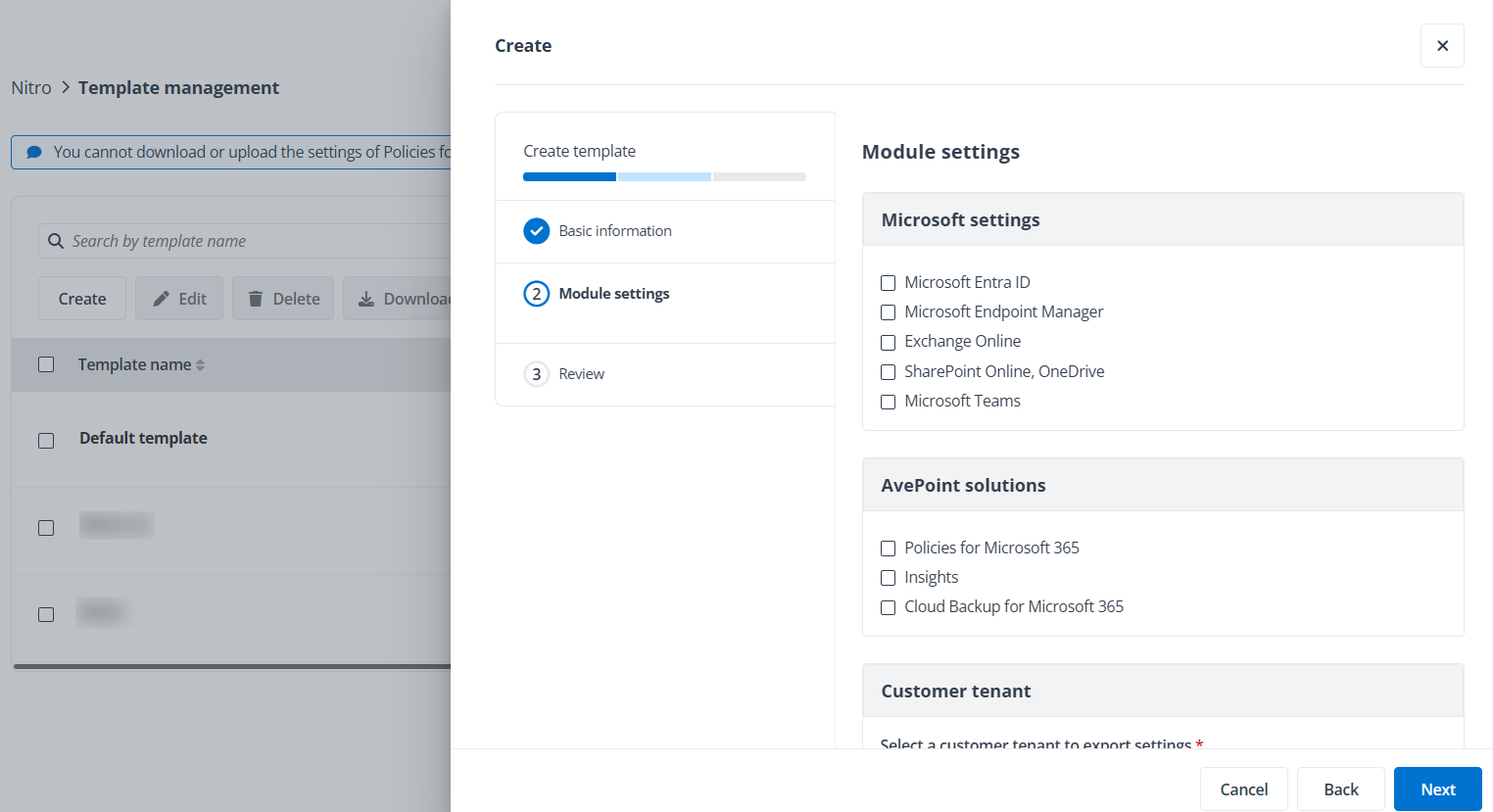Open Nitro breadcrumb link

(x=31, y=87)
